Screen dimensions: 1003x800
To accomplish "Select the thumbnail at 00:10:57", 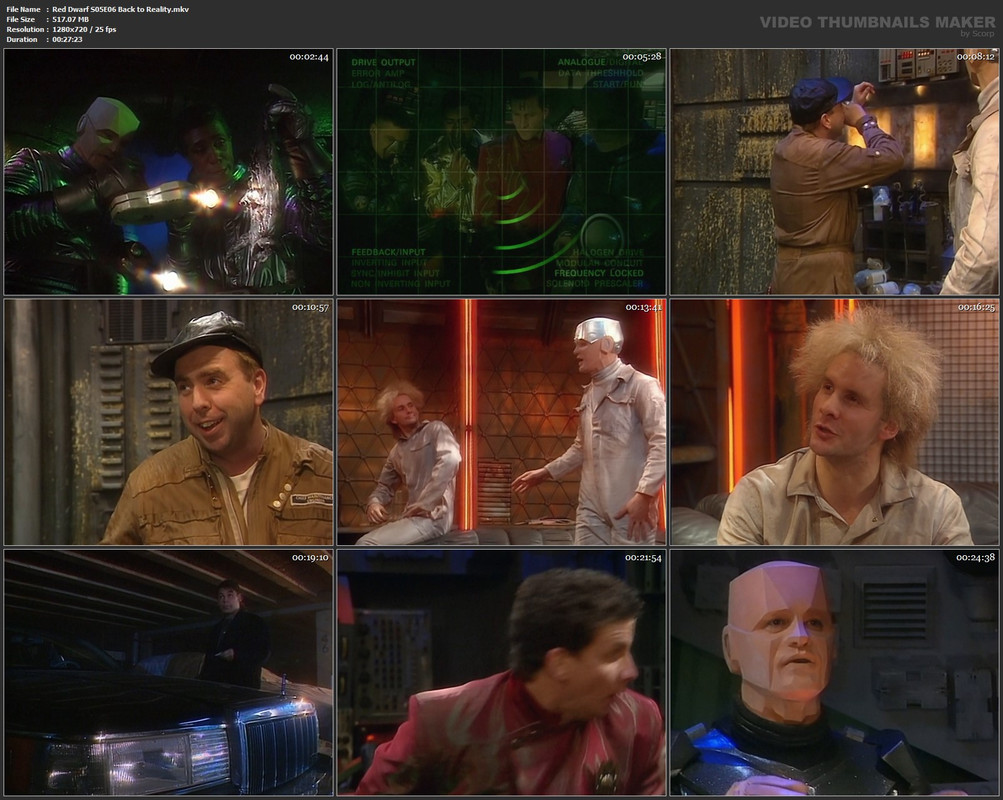I will click(x=168, y=422).
